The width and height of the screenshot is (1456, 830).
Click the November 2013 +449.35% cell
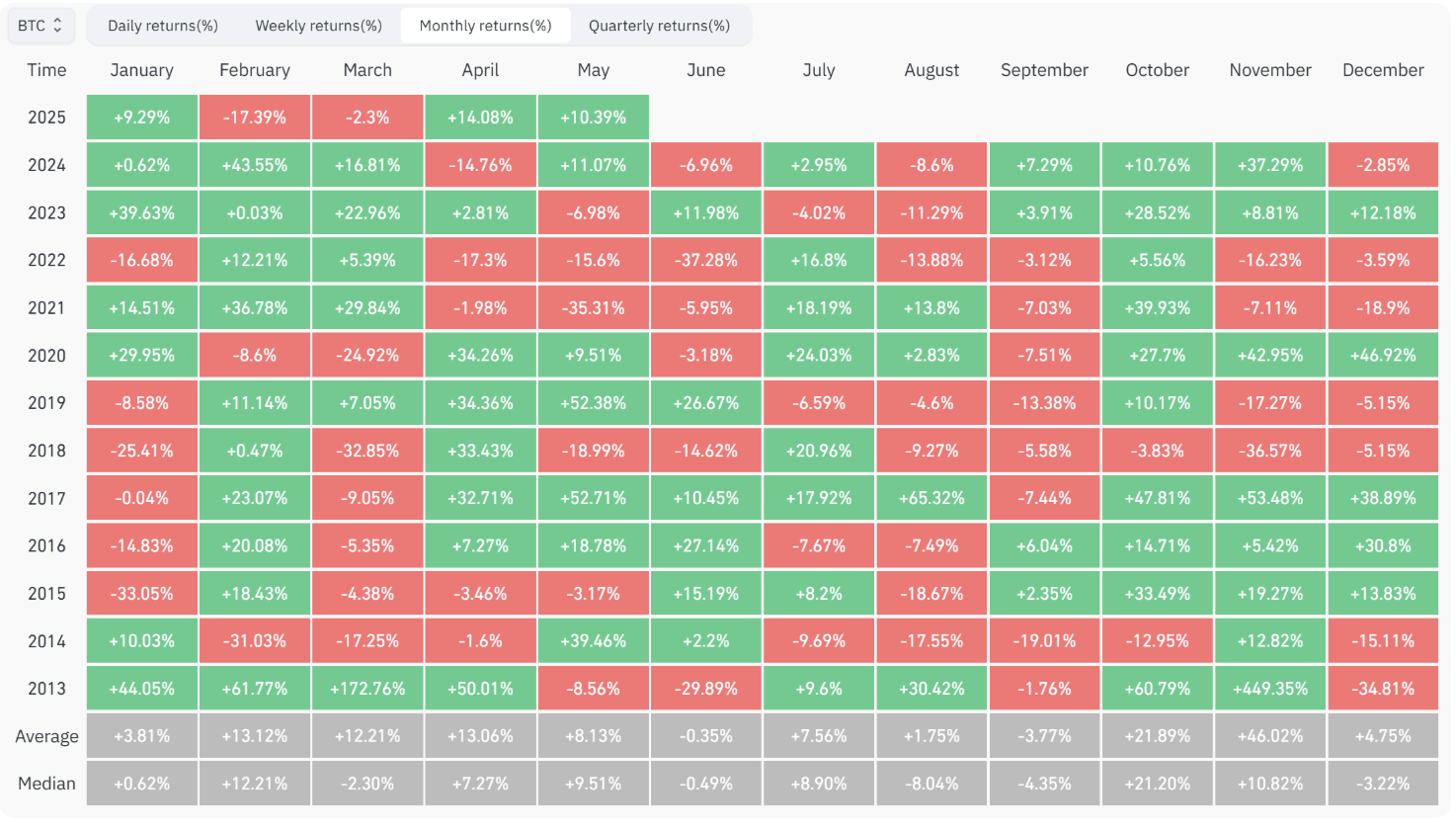pos(1270,689)
